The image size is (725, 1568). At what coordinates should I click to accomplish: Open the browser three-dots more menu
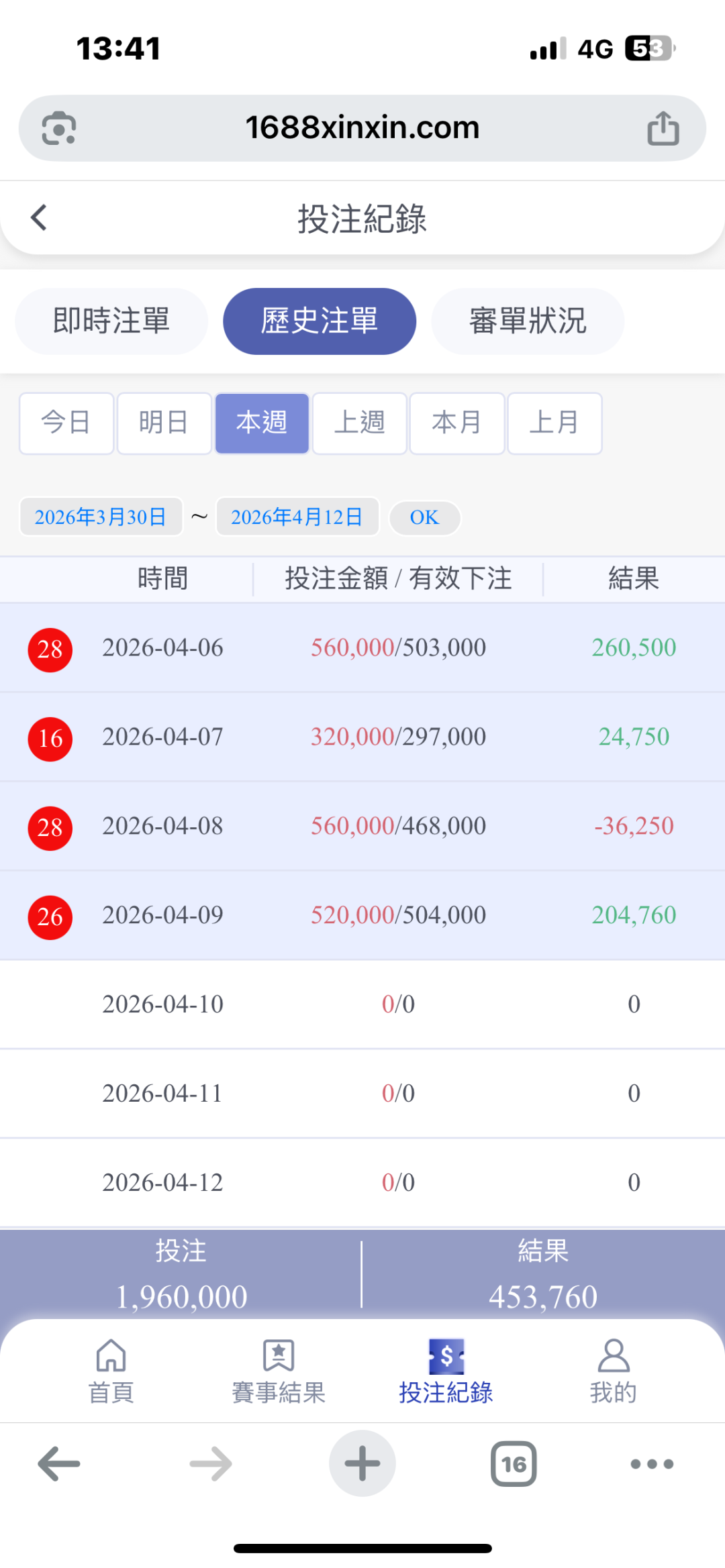pyautogui.click(x=651, y=1463)
